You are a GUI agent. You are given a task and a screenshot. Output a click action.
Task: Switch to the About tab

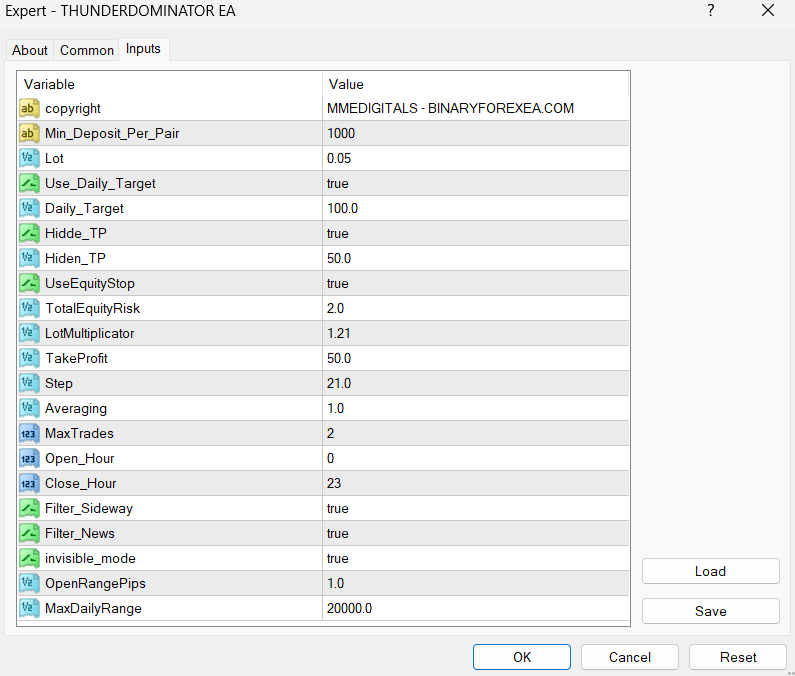tap(30, 50)
